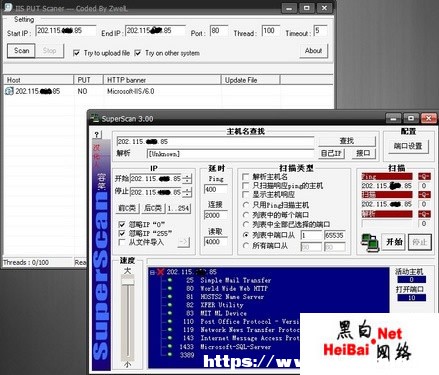439x375 pixels.
Task: Click the red -Q- button next to Ping
Action: (x=424, y=177)
